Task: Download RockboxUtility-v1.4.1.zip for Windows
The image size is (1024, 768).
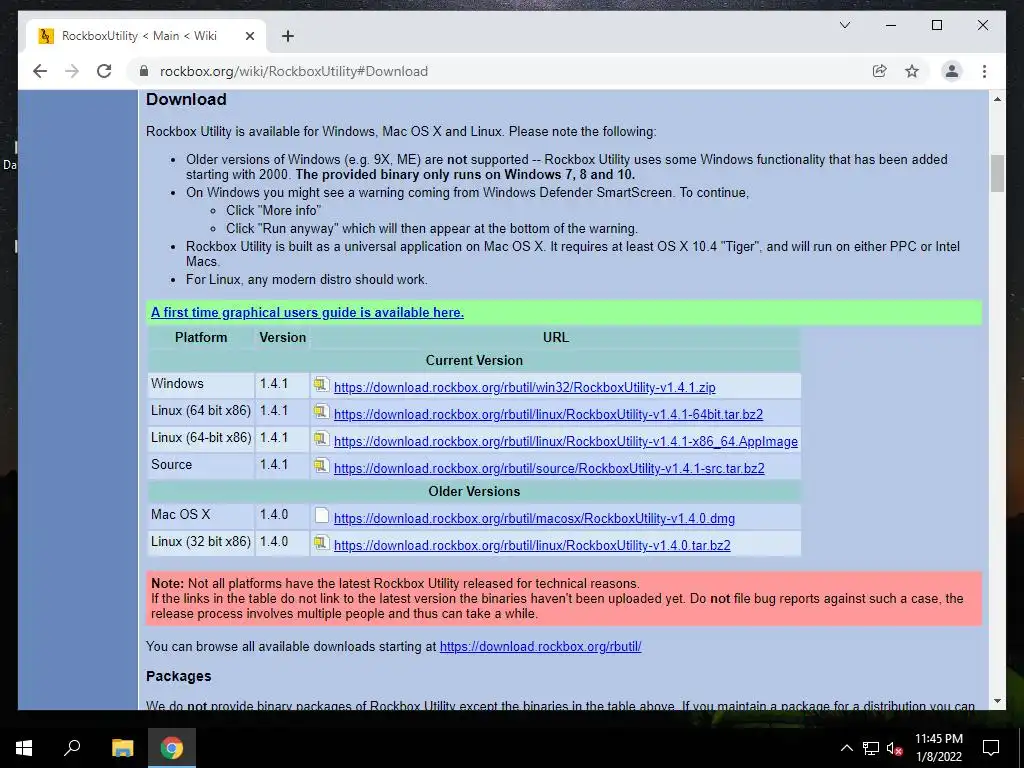Action: (524, 387)
